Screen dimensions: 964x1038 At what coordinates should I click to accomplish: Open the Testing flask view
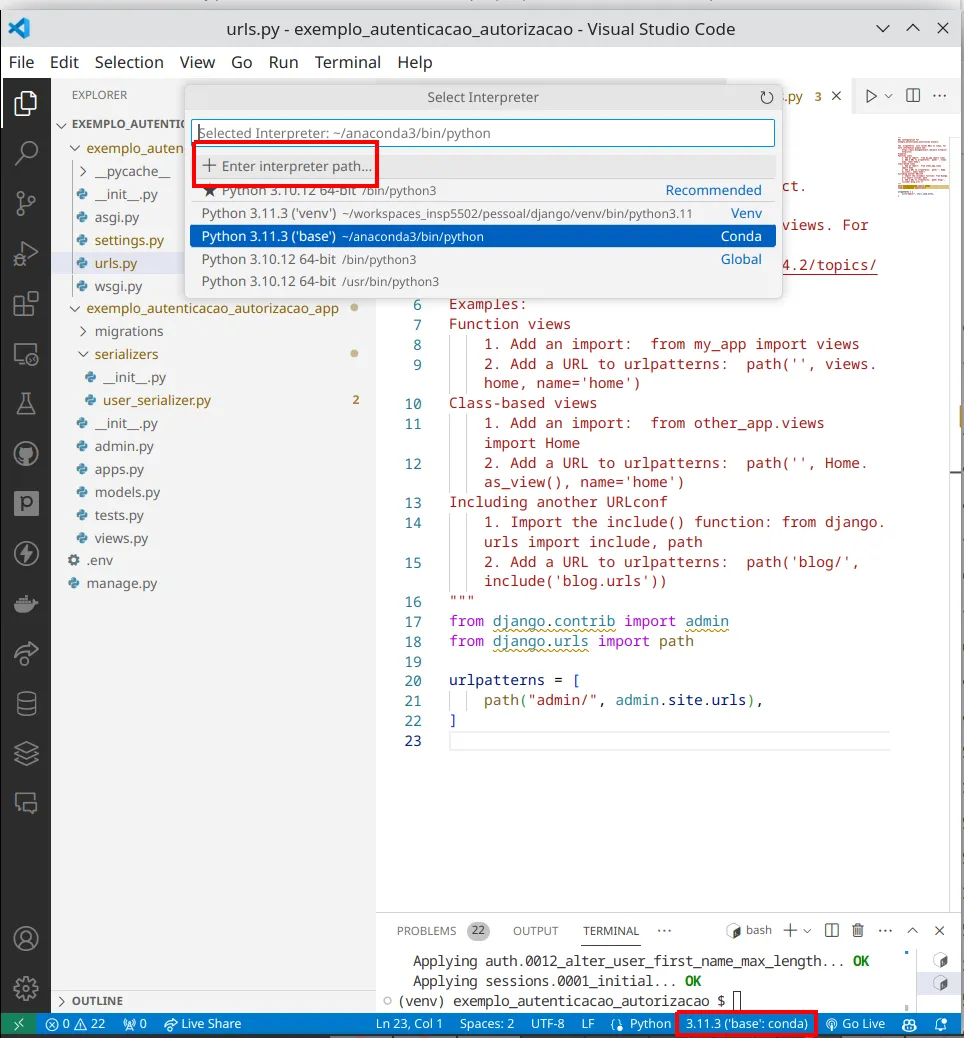coord(26,404)
